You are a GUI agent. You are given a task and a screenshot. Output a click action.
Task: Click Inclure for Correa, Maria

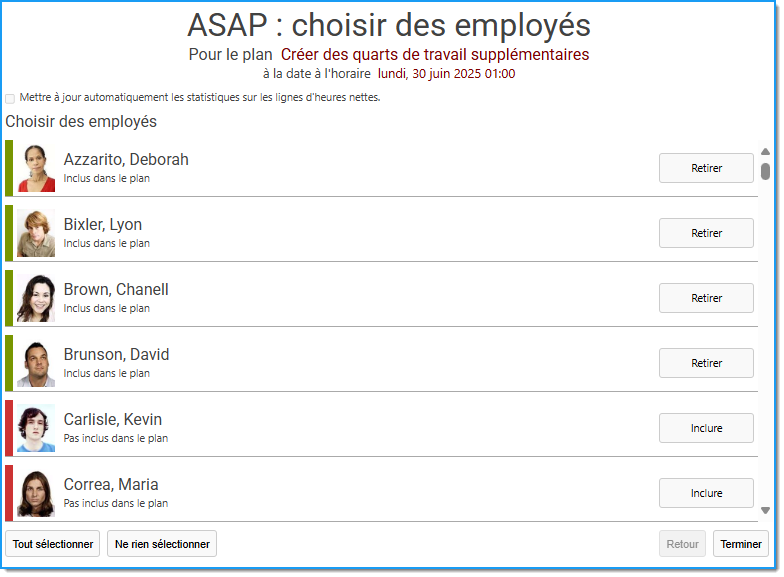(x=706, y=493)
